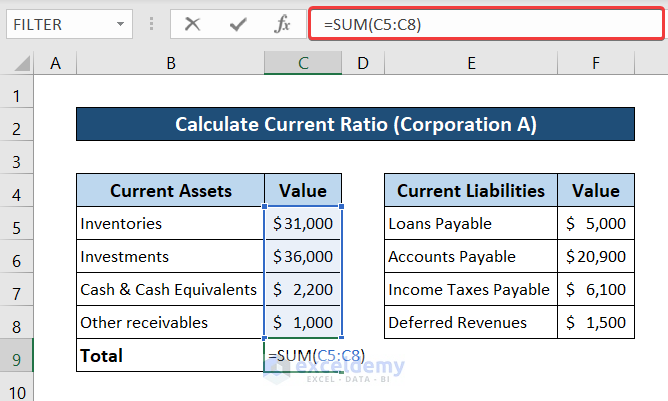The image size is (668, 401).
Task: Select the Current Liabilities header cell
Action: tap(471, 190)
